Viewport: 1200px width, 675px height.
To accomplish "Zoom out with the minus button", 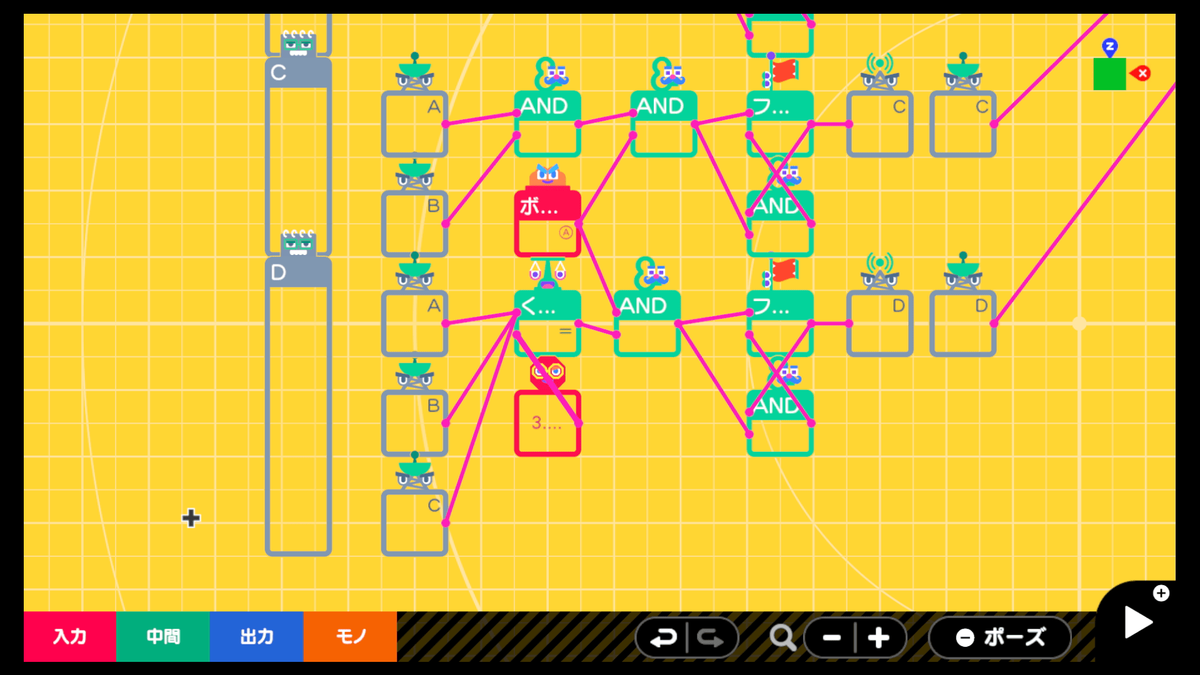I will click(x=831, y=637).
